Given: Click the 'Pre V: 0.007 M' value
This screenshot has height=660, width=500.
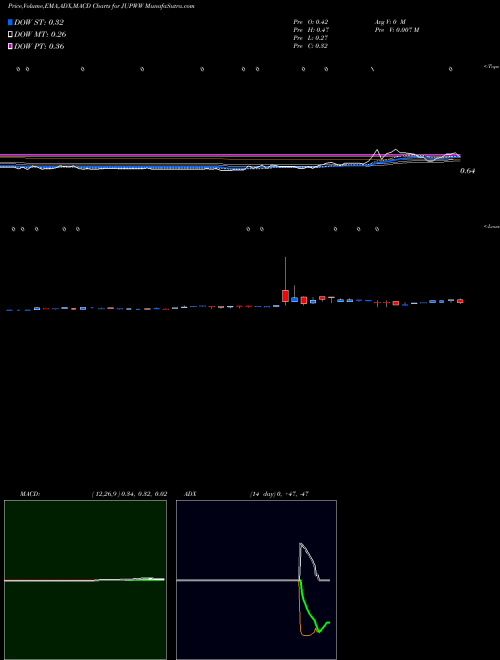Looking at the screenshot, I should click(397, 30).
